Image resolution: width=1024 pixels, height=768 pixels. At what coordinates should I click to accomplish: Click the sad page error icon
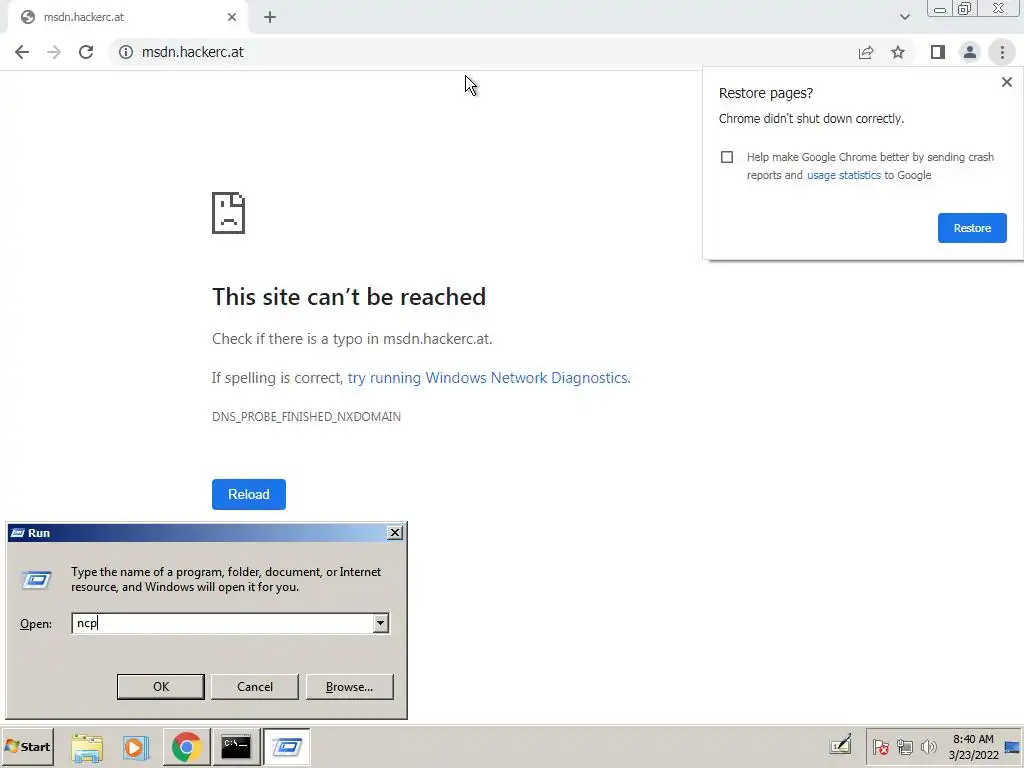(228, 213)
